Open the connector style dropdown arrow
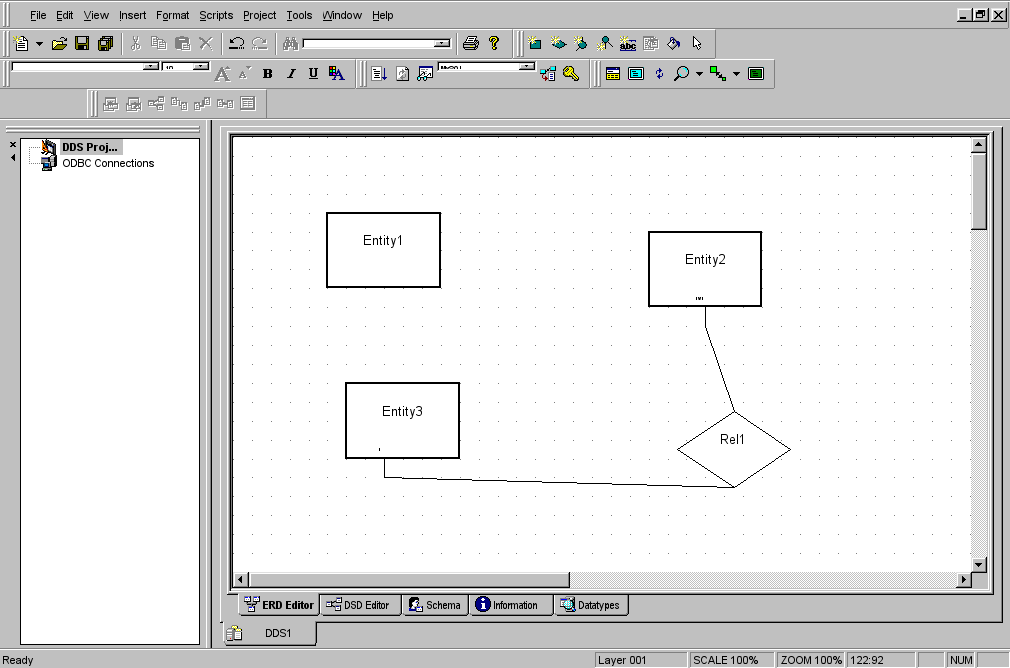Image resolution: width=1010 pixels, height=668 pixels. pos(736,74)
